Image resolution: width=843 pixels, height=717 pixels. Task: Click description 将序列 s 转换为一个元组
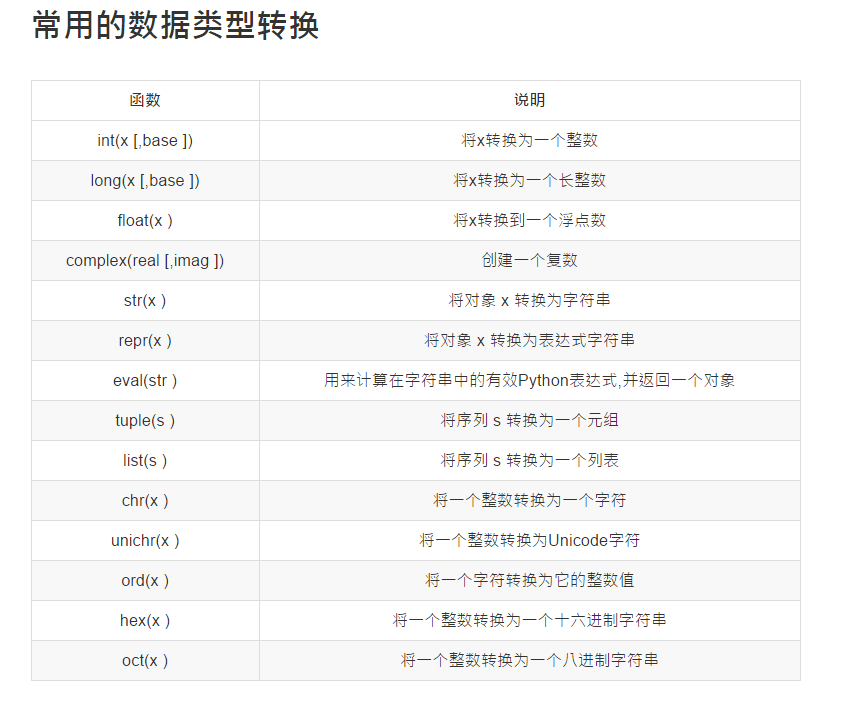click(x=530, y=420)
